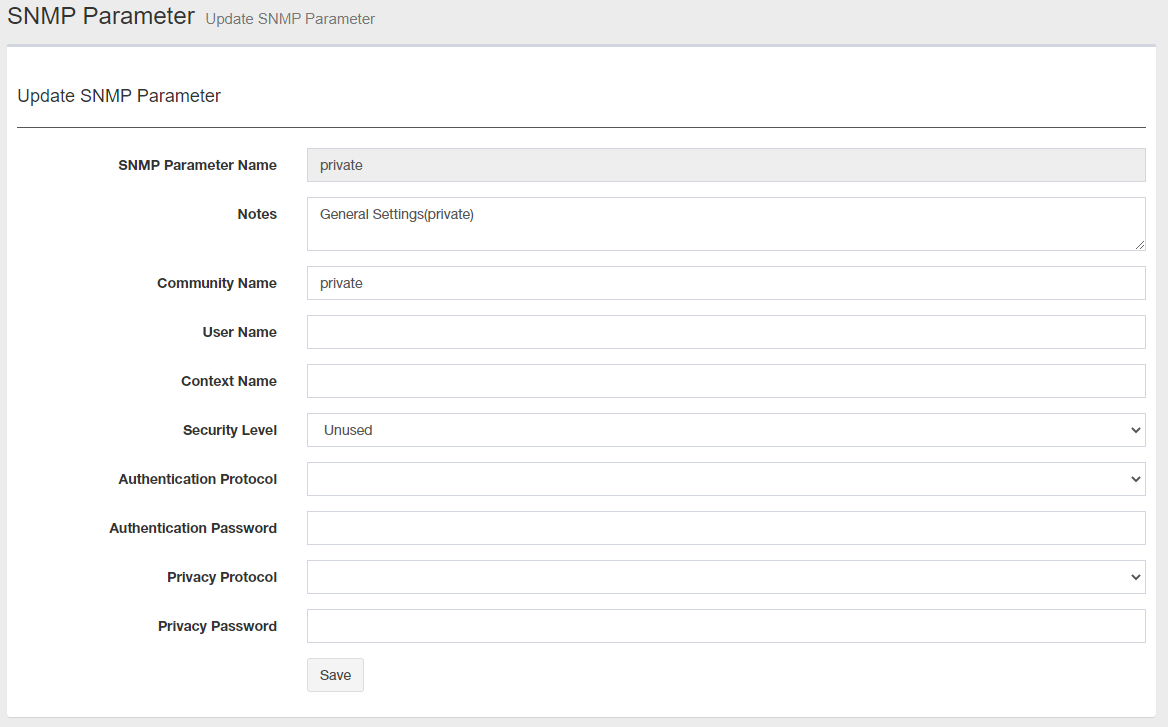Click the "User Name" label text
The height and width of the screenshot is (727, 1168).
[240, 332]
